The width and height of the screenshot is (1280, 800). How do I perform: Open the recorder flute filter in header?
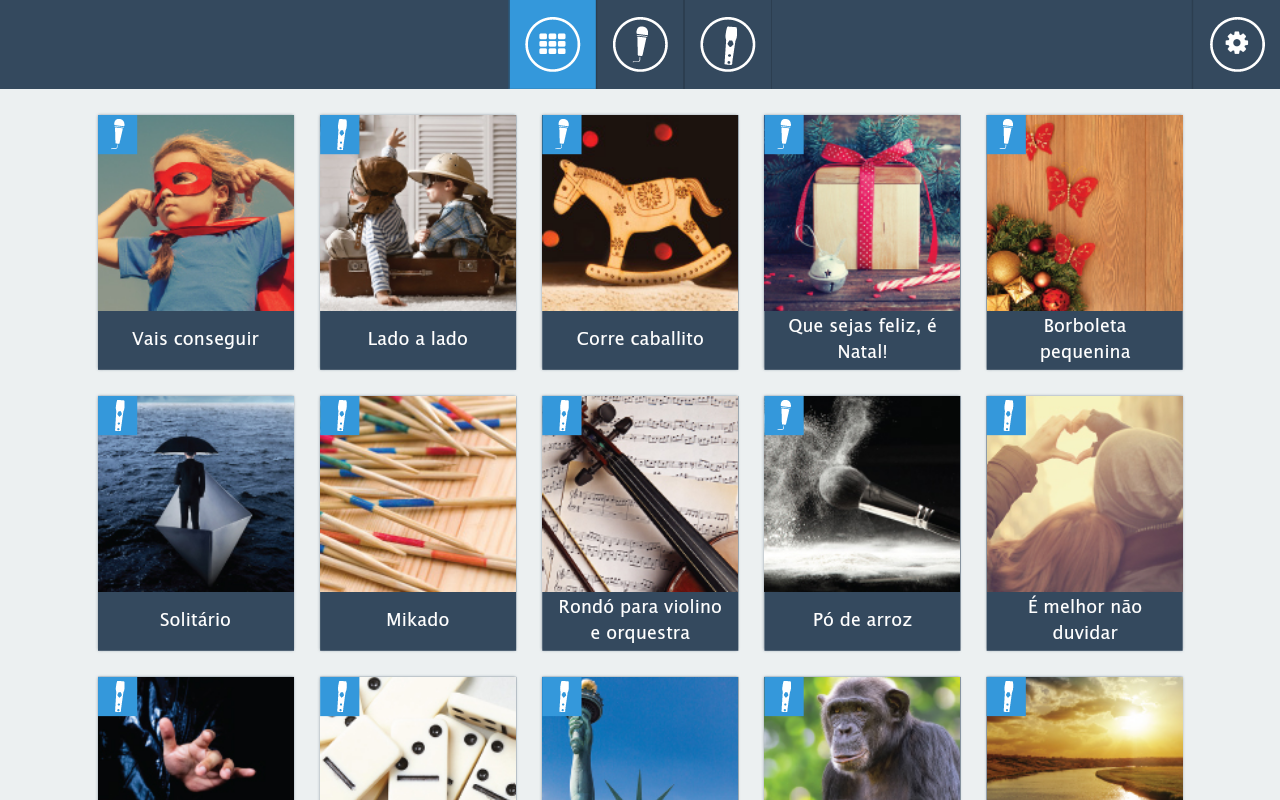pyautogui.click(x=728, y=44)
